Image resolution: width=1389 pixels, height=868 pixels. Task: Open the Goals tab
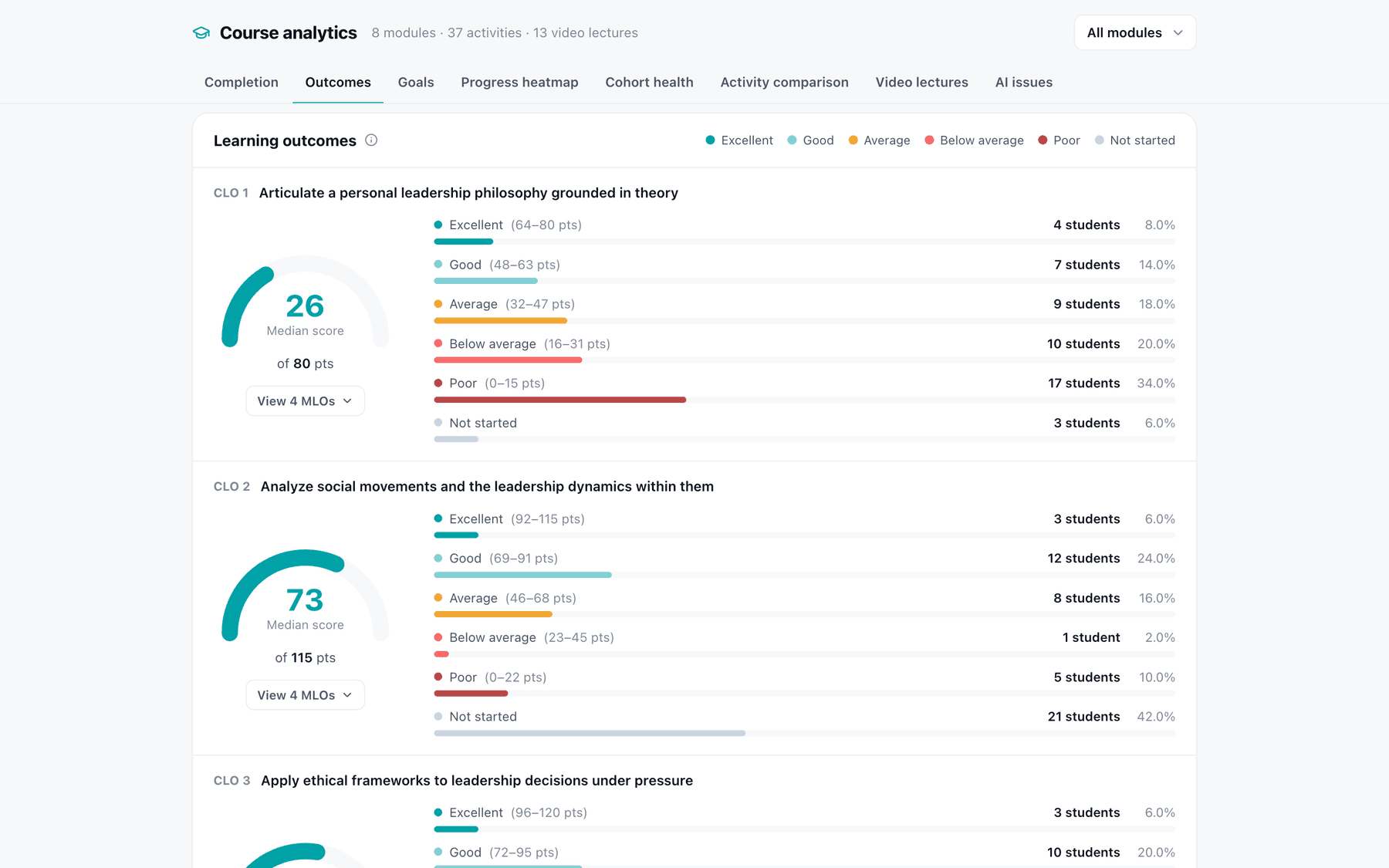pos(416,83)
